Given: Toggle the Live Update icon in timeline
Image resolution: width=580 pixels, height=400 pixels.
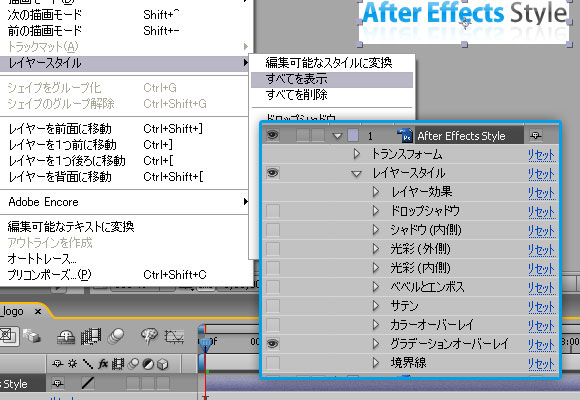Looking at the screenshot, I should coord(8,336).
